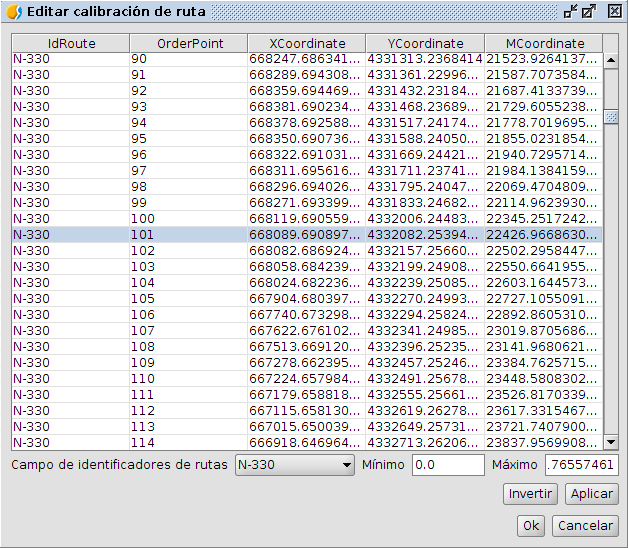Click the OrderPoint column header
Image resolution: width=628 pixels, height=548 pixels.
coord(189,44)
